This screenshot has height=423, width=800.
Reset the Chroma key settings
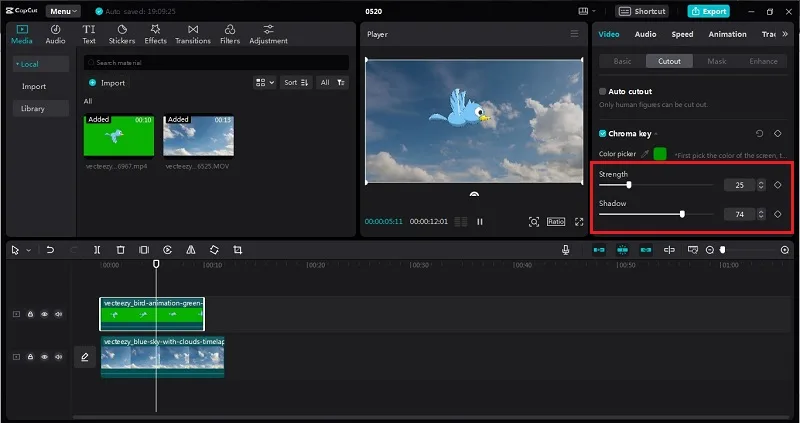760,134
